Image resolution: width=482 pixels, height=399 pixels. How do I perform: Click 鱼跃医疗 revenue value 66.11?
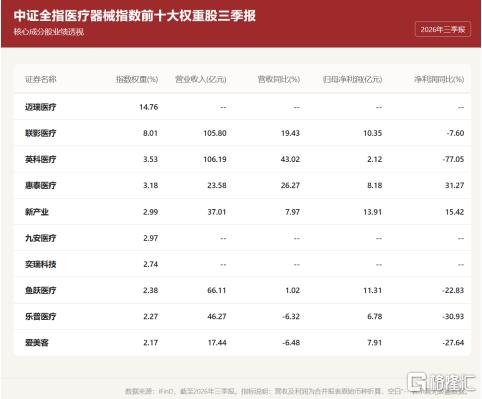(217, 290)
